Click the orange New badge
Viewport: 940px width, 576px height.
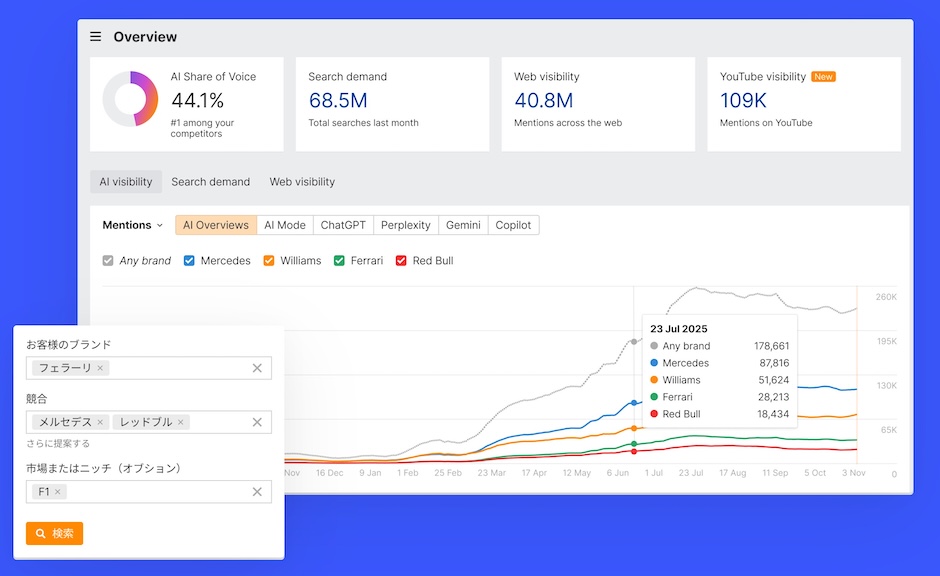click(823, 77)
